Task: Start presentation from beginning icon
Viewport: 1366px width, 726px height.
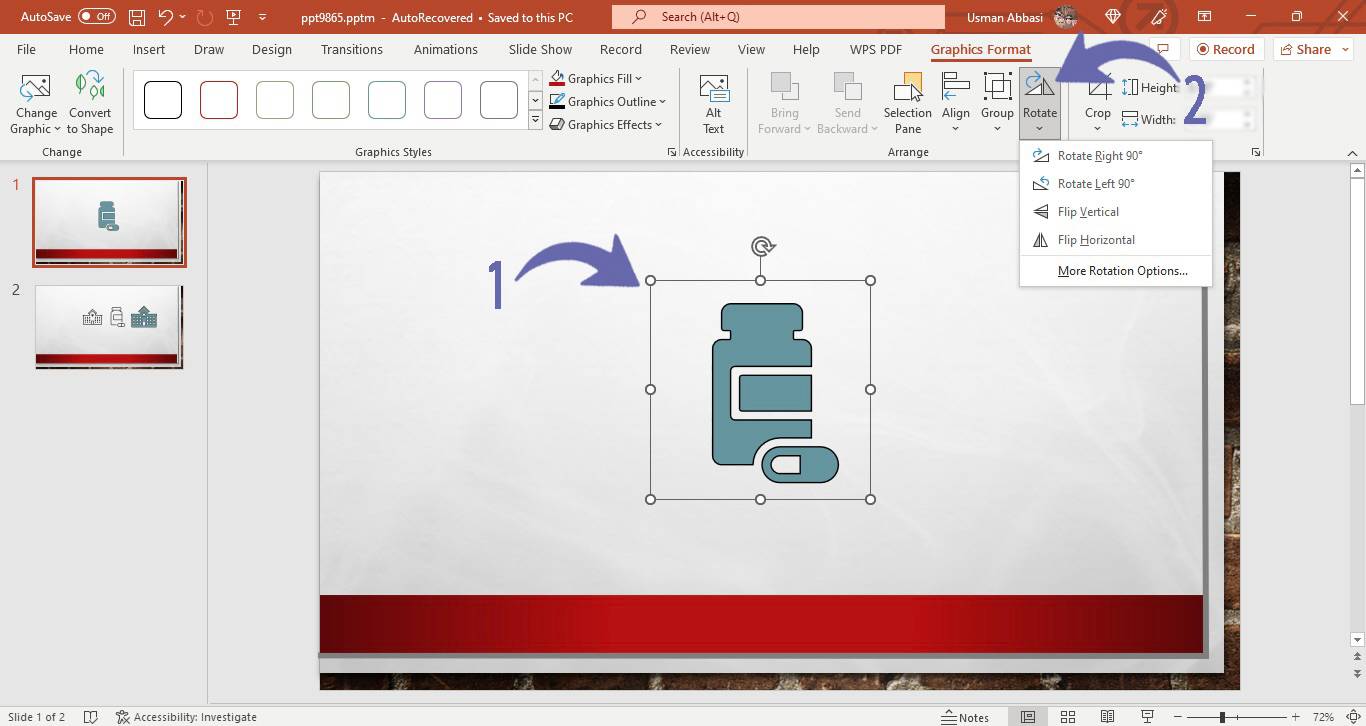Action: tap(233, 17)
